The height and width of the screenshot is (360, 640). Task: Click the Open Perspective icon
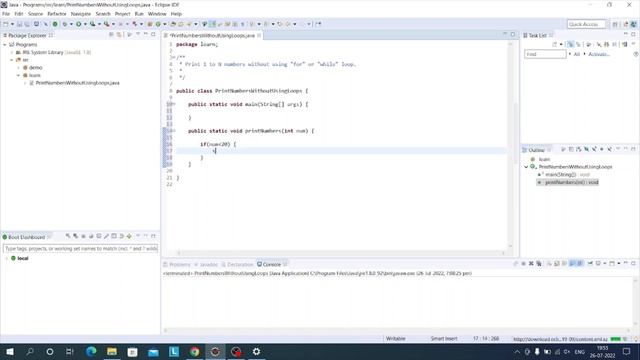[x=615, y=24]
